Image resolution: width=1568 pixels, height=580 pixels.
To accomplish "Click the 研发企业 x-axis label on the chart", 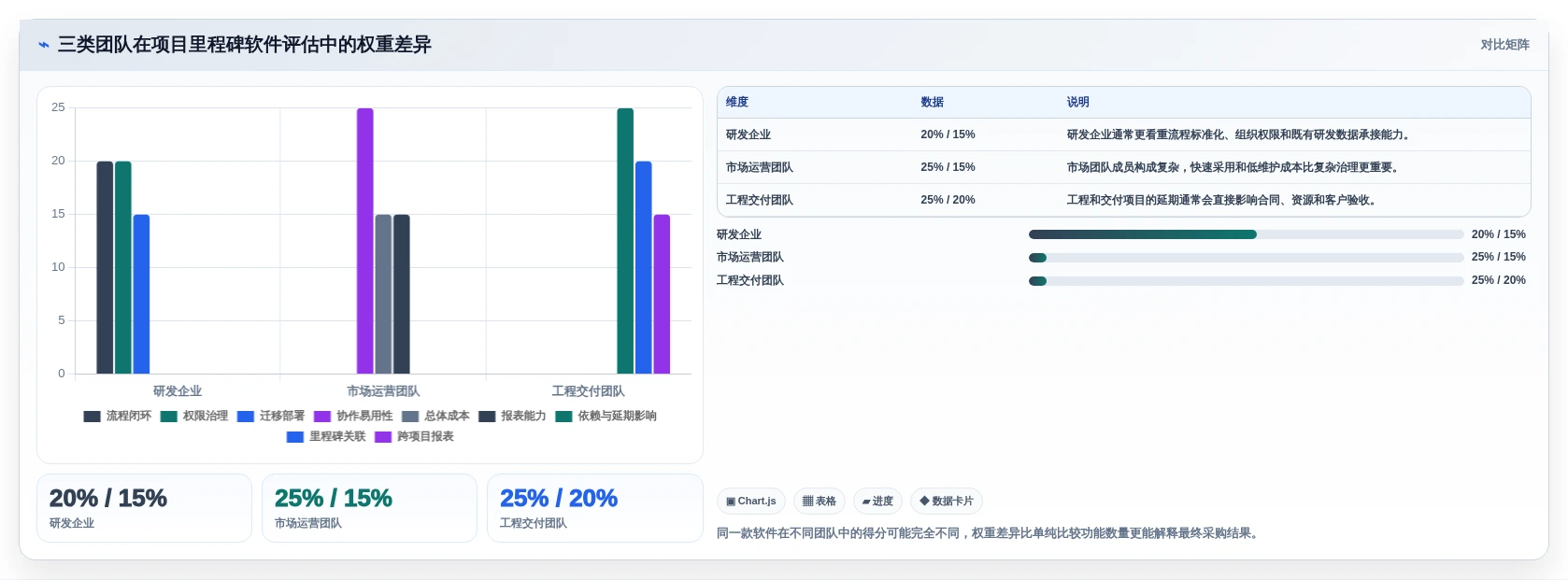I will click(x=178, y=391).
